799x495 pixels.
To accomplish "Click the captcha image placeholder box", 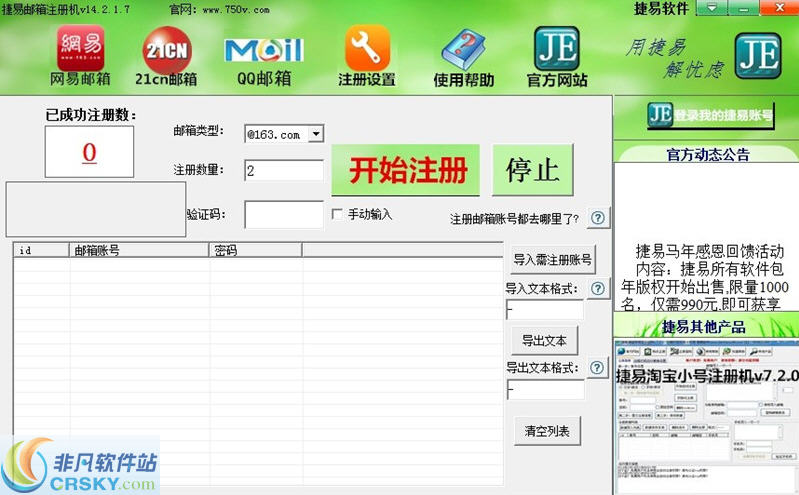I will coord(96,209).
